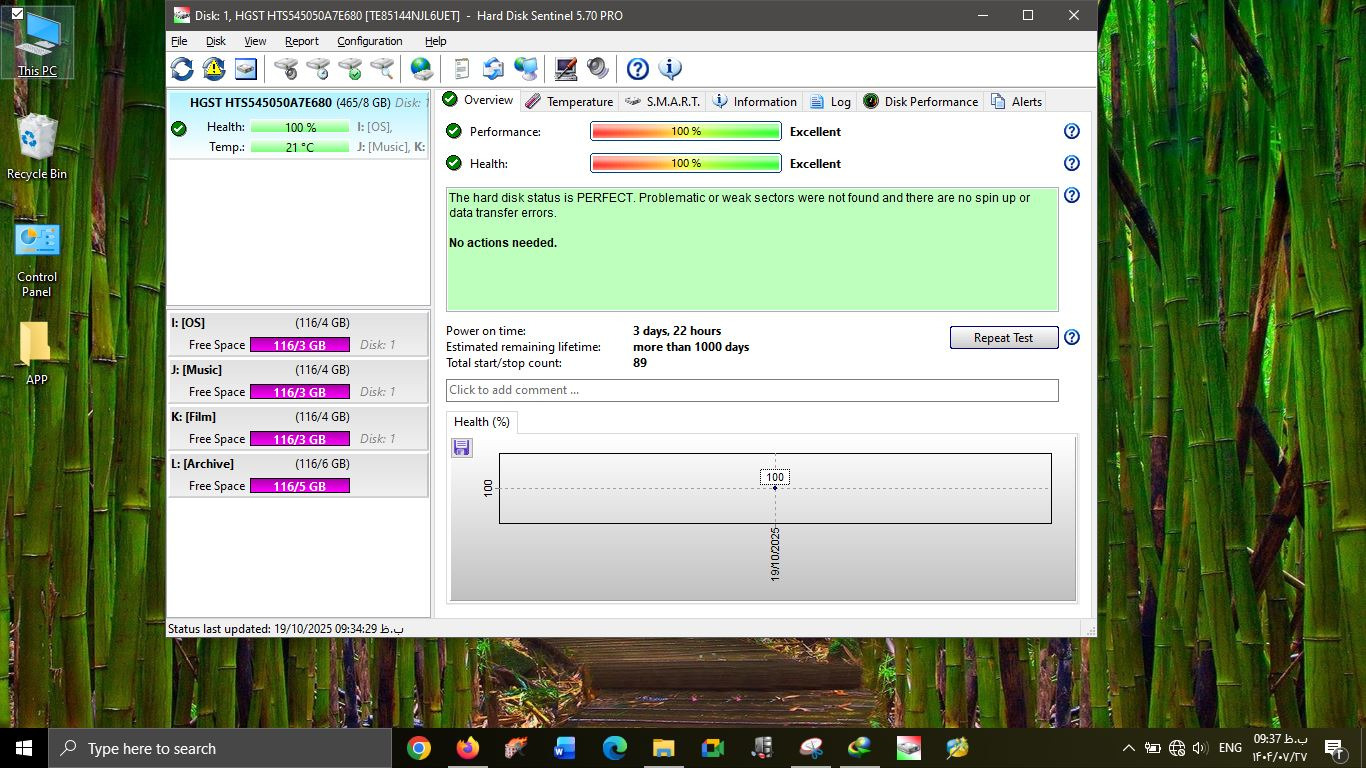The width and height of the screenshot is (1366, 768).
Task: Click the disk with green checkmark icon
Action: point(350,69)
